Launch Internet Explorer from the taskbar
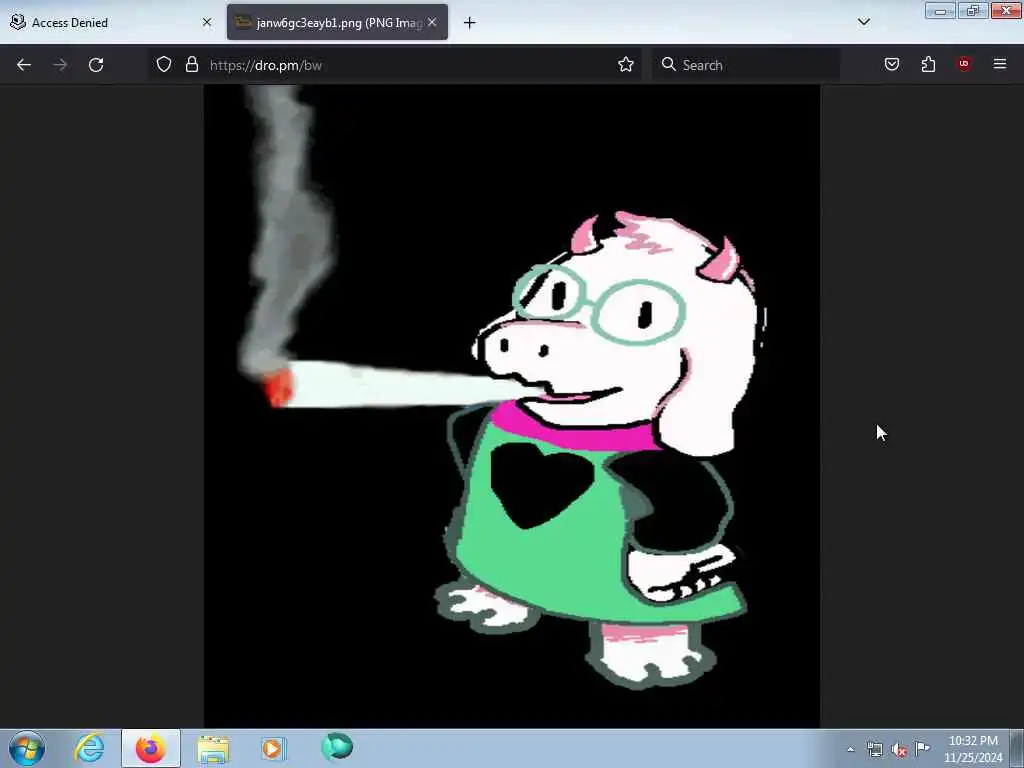Image resolution: width=1024 pixels, height=768 pixels. (89, 748)
